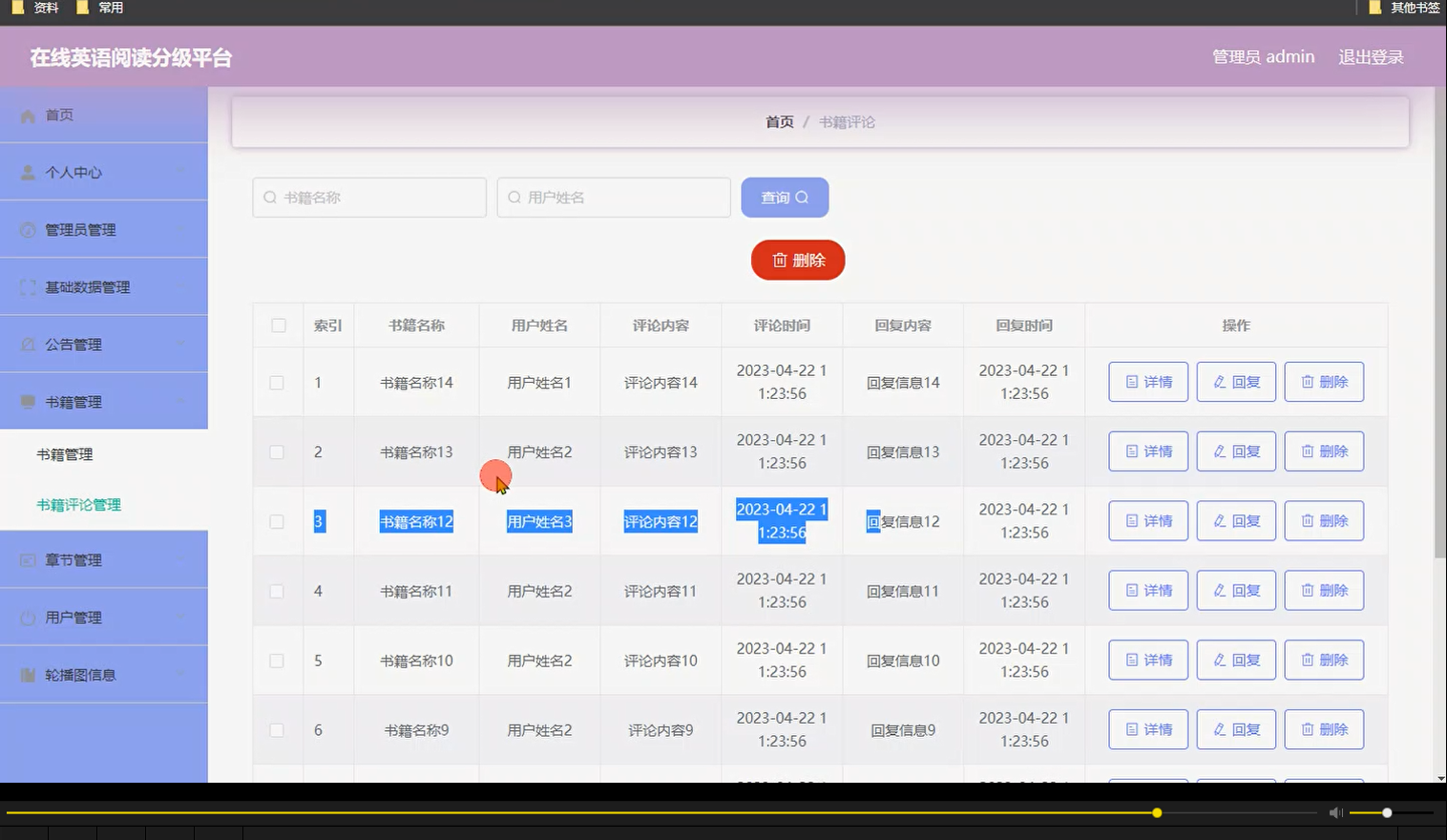Screen dimensions: 1447x840
Task: Open 详情 for 书籍名称14 row
Action: [1148, 382]
